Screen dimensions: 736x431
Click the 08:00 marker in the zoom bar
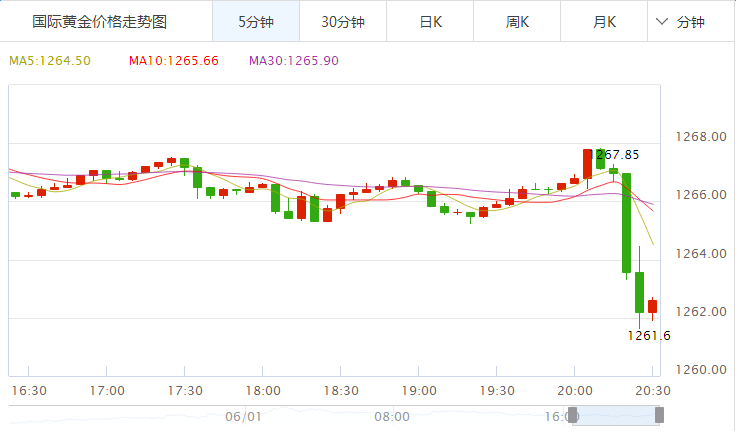(x=392, y=416)
